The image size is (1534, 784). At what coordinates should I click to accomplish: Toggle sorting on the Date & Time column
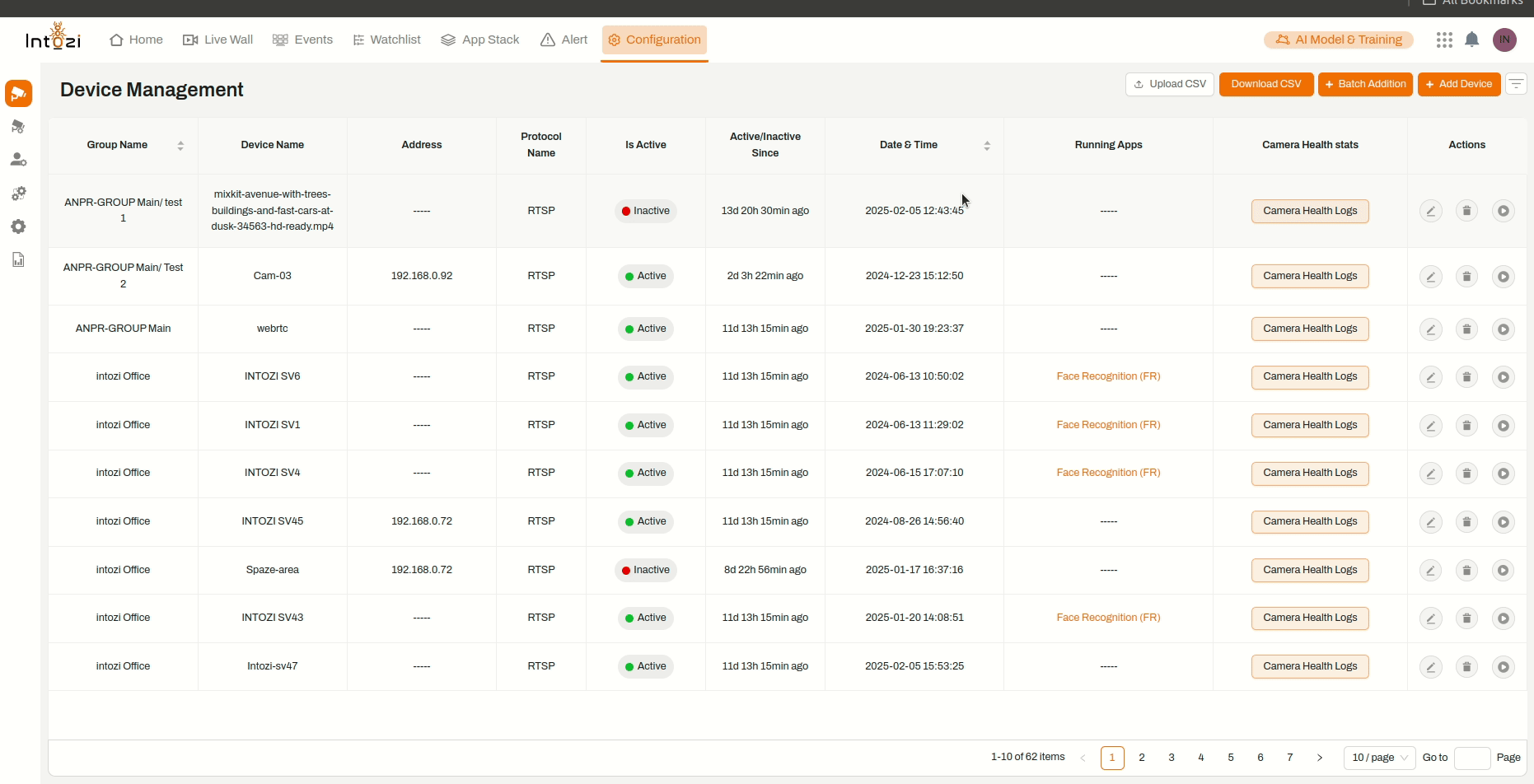988,145
